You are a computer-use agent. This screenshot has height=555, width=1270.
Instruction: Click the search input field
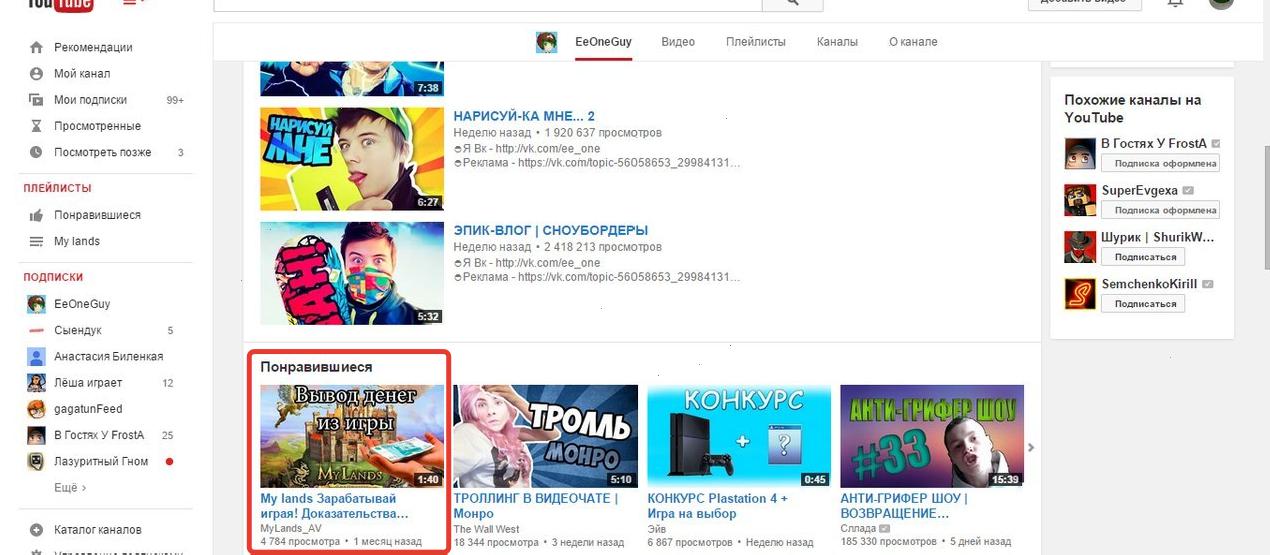pos(488,3)
